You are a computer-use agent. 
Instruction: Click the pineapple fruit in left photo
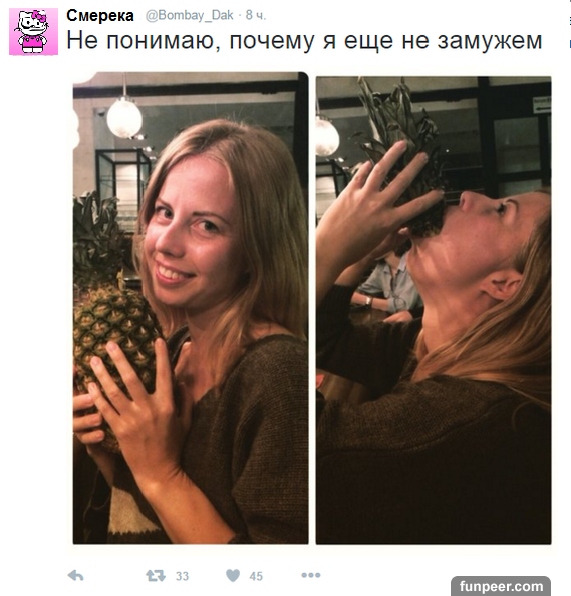[x=114, y=353]
